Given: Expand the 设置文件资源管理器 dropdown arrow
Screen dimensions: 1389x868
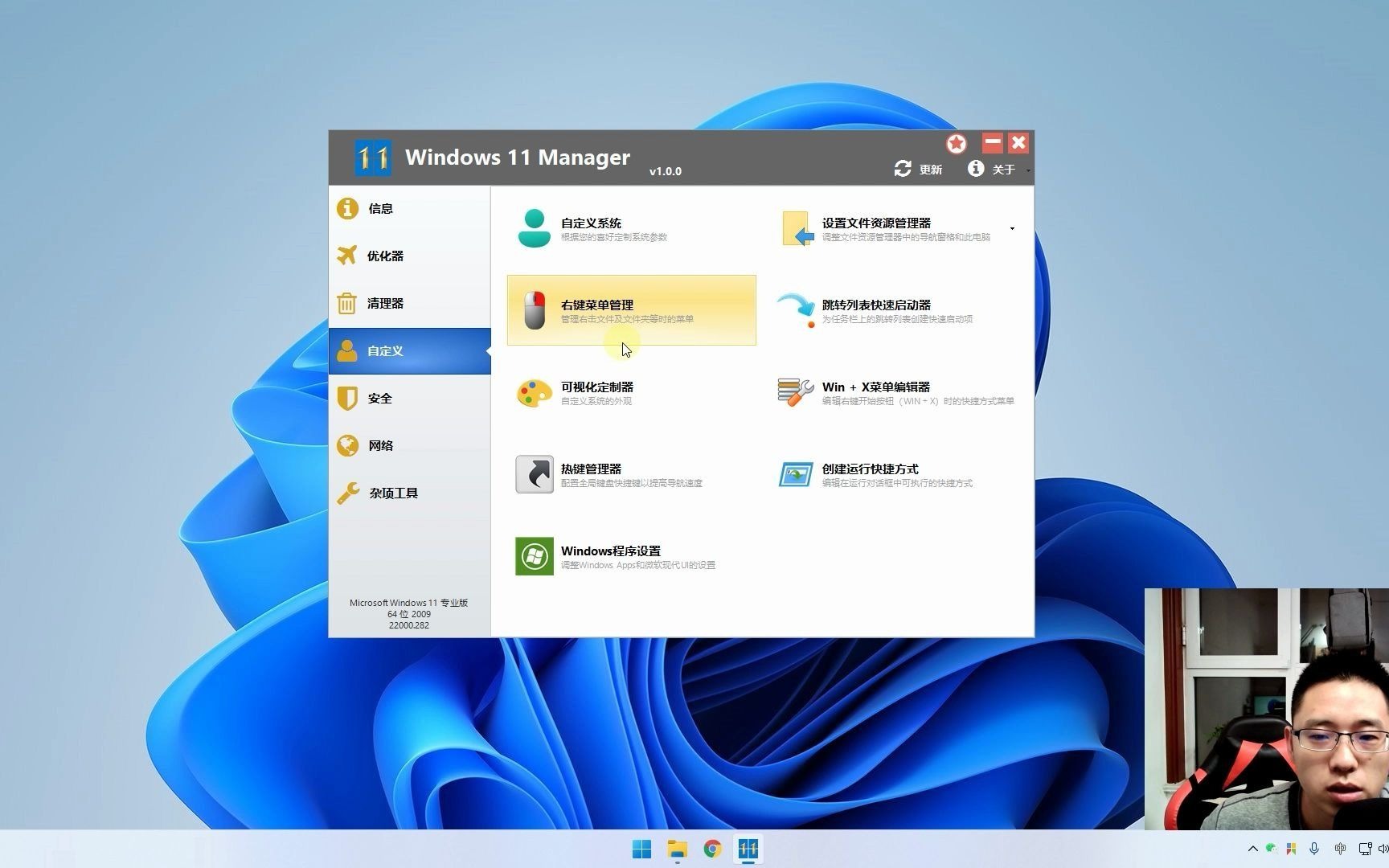Looking at the screenshot, I should click(1012, 228).
